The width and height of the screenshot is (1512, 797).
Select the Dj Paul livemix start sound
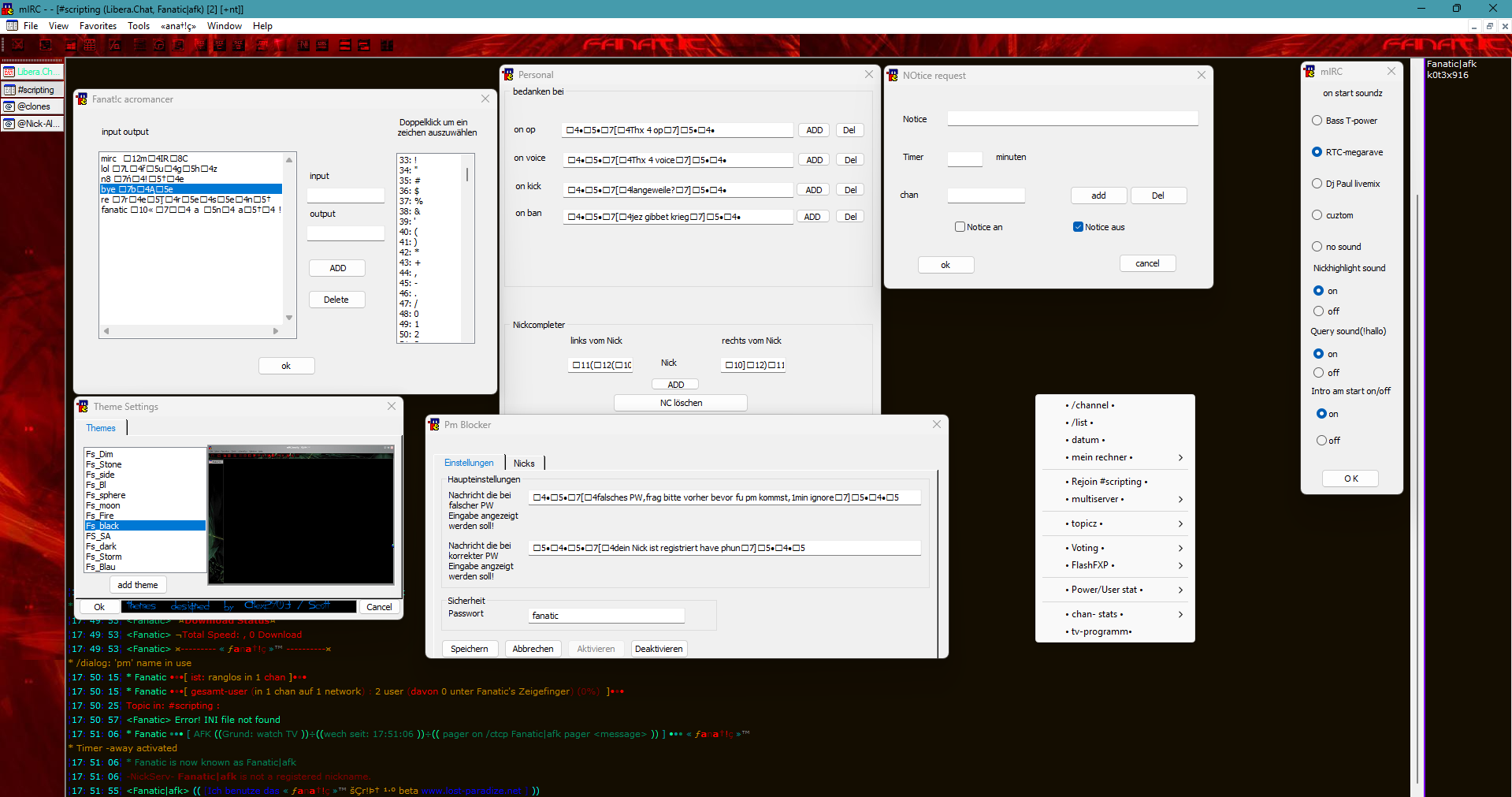1317,184
